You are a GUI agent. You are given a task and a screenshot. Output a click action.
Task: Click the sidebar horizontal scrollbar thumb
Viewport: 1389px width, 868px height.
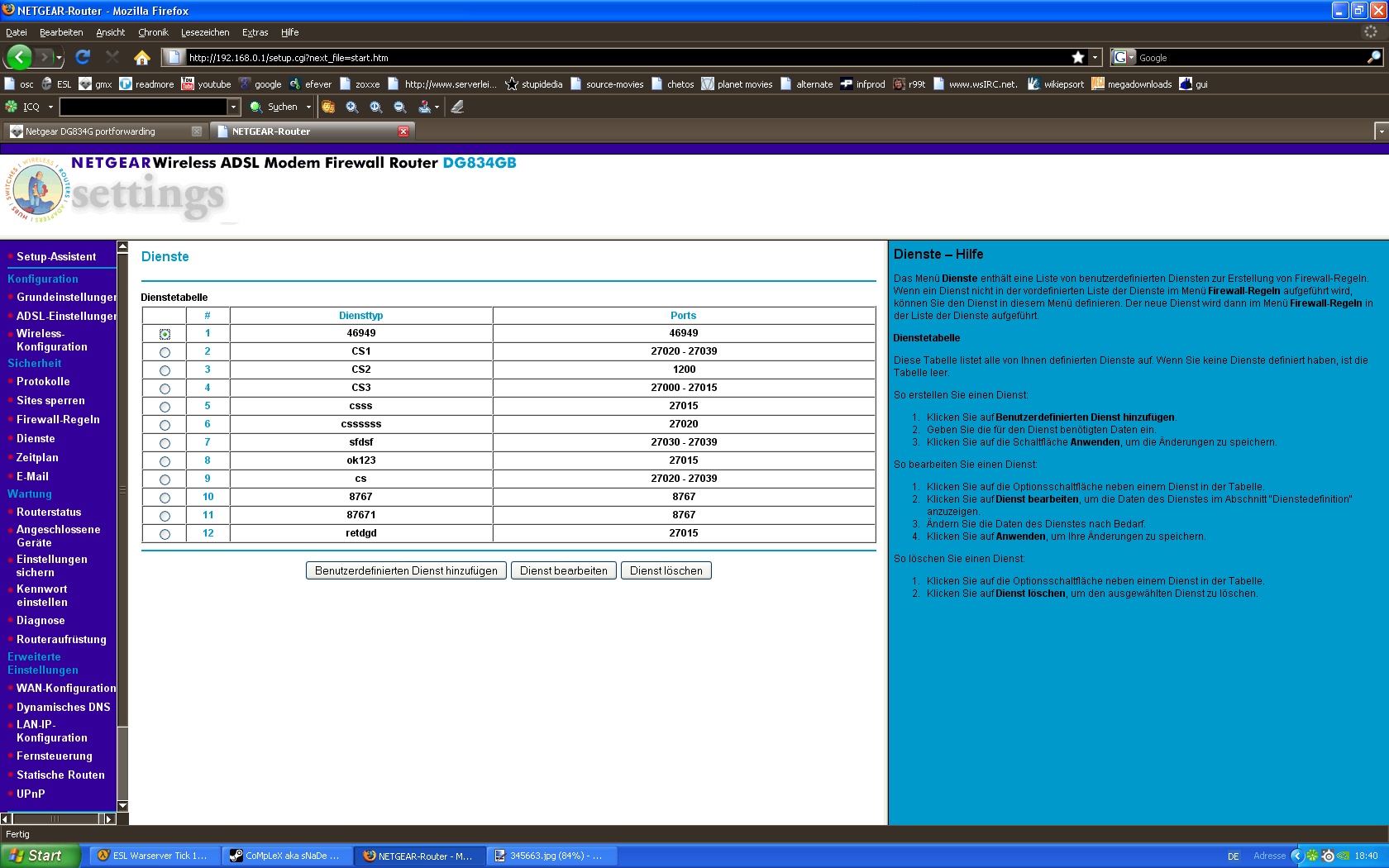(x=55, y=818)
